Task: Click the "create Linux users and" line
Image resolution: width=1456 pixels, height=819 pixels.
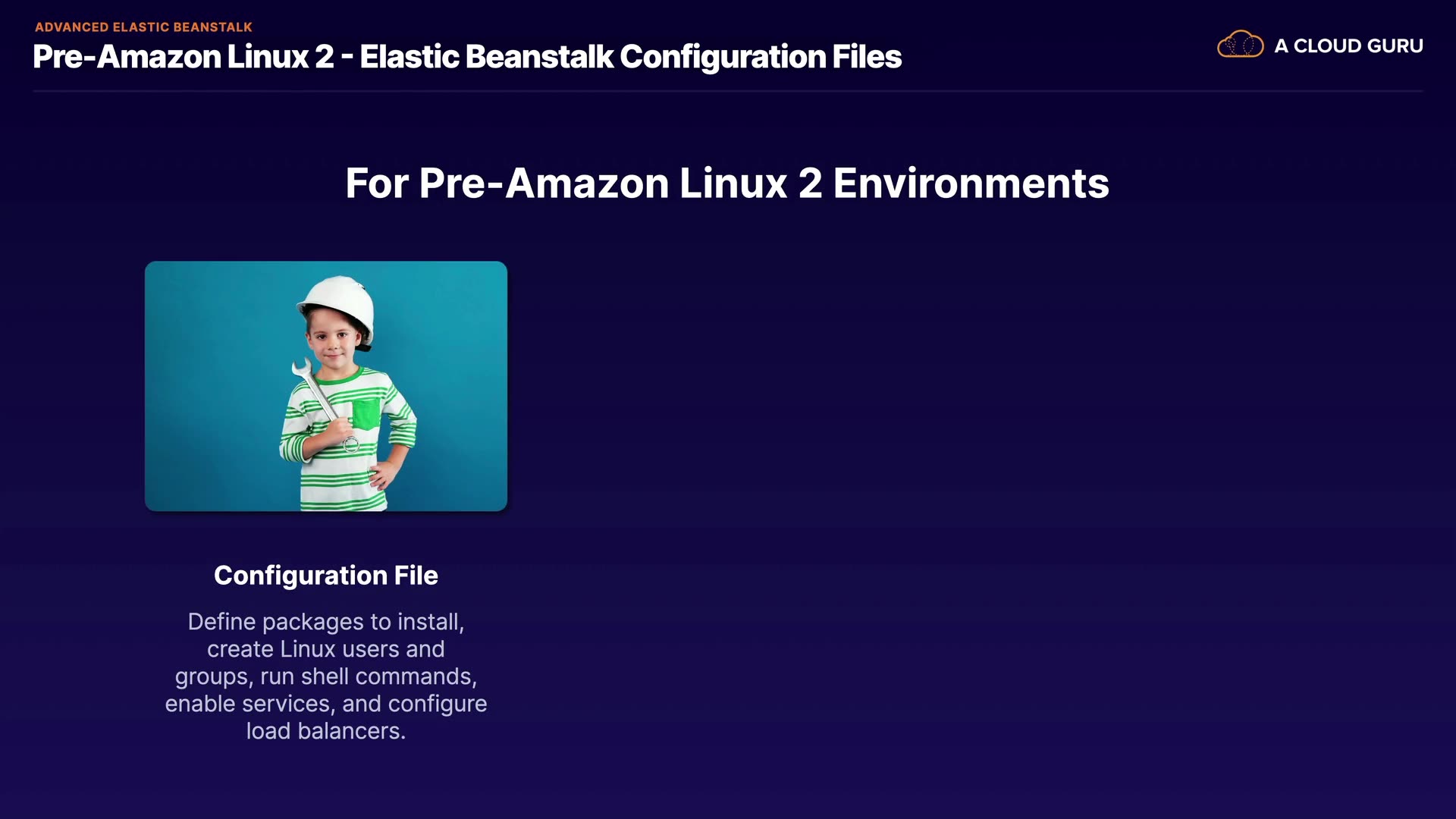Action: pos(326,649)
